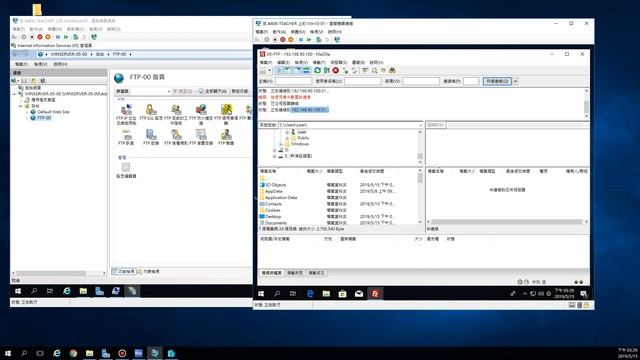The height and width of the screenshot is (360, 640).
Task: Click Group by control in IIS filter bar
Action: click(x=240, y=91)
